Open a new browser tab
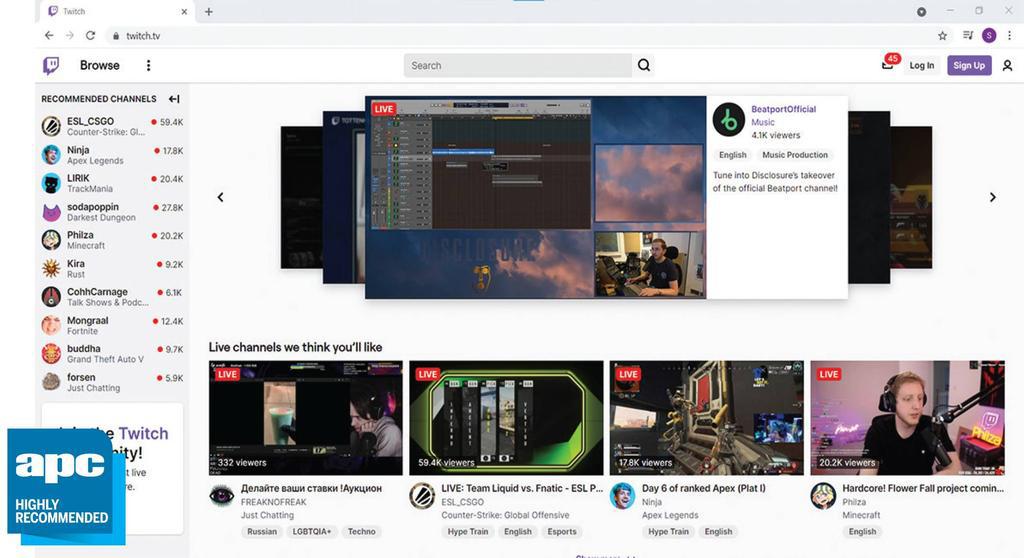Viewport: 1024px width, 558px height. (x=208, y=12)
